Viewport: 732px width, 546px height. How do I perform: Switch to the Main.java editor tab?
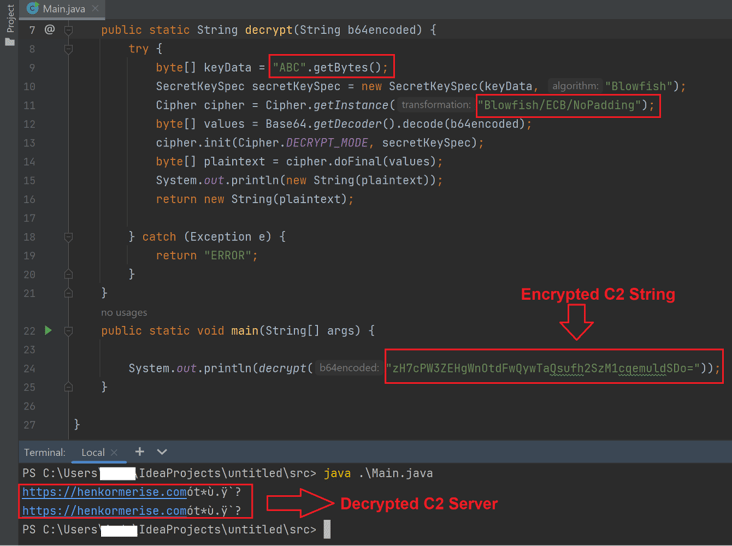point(63,9)
